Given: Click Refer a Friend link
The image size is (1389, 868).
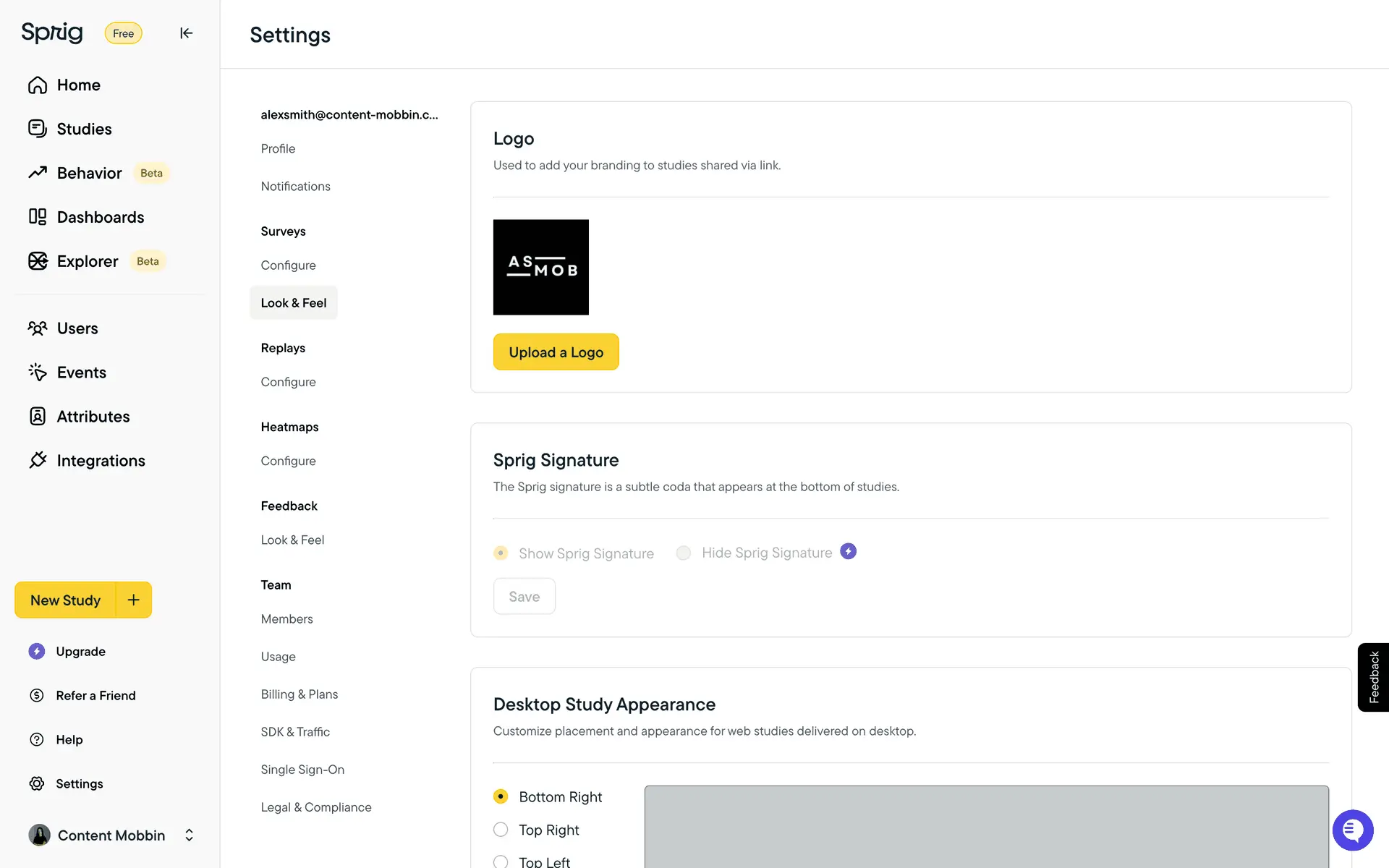Looking at the screenshot, I should 95,696.
